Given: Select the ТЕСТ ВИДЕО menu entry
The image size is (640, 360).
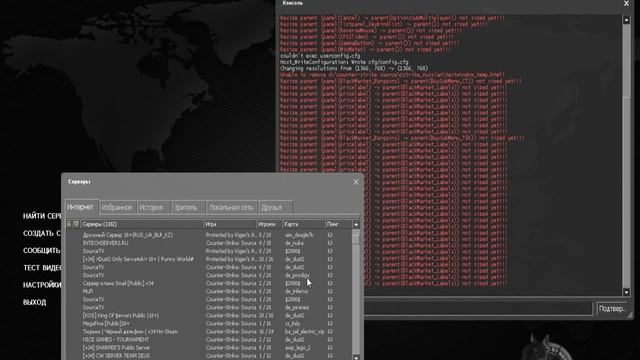Looking at the screenshot, I should (x=42, y=268).
